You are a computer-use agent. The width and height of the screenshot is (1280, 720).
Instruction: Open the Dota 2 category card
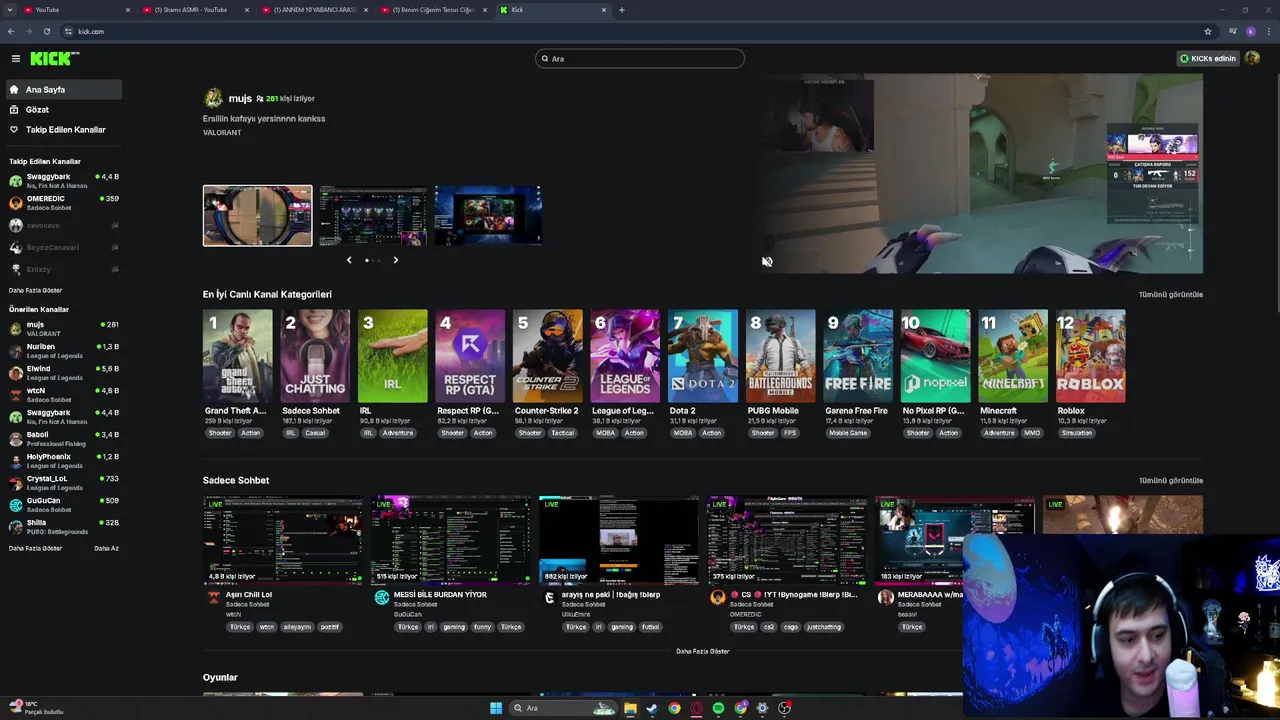(x=703, y=356)
